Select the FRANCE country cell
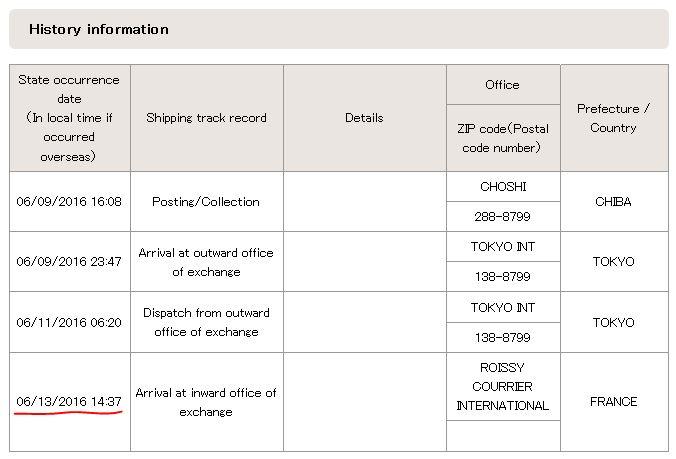This screenshot has height=459, width=676. pyautogui.click(x=614, y=402)
